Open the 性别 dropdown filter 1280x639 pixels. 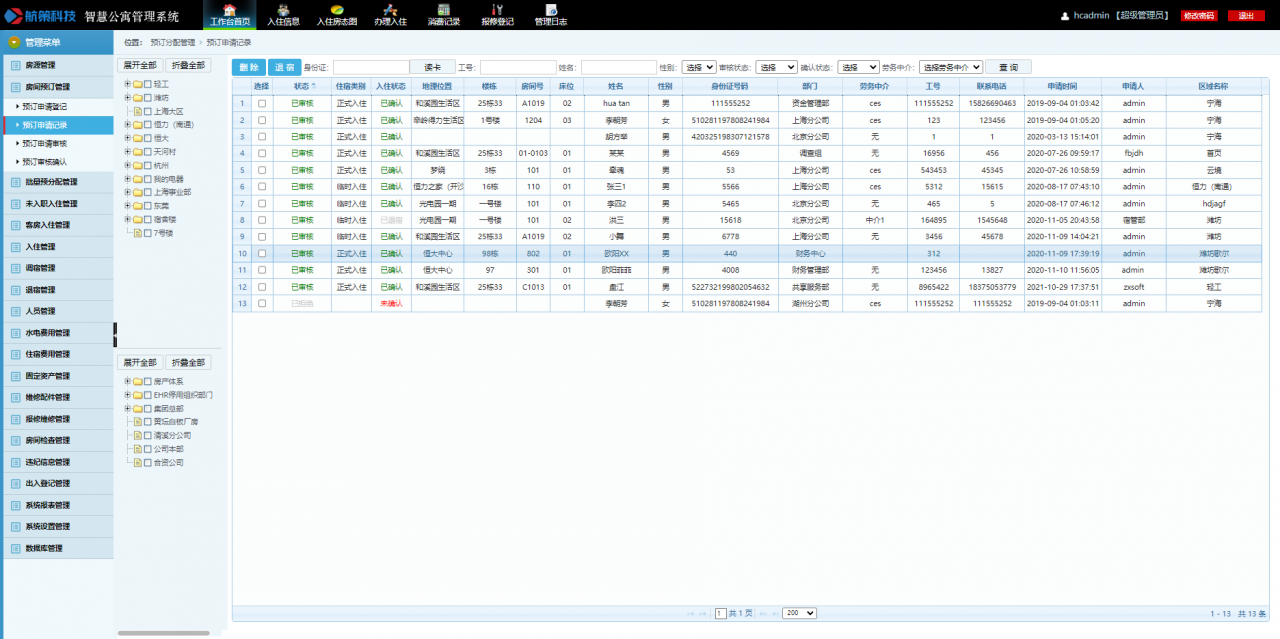pyautogui.click(x=698, y=67)
